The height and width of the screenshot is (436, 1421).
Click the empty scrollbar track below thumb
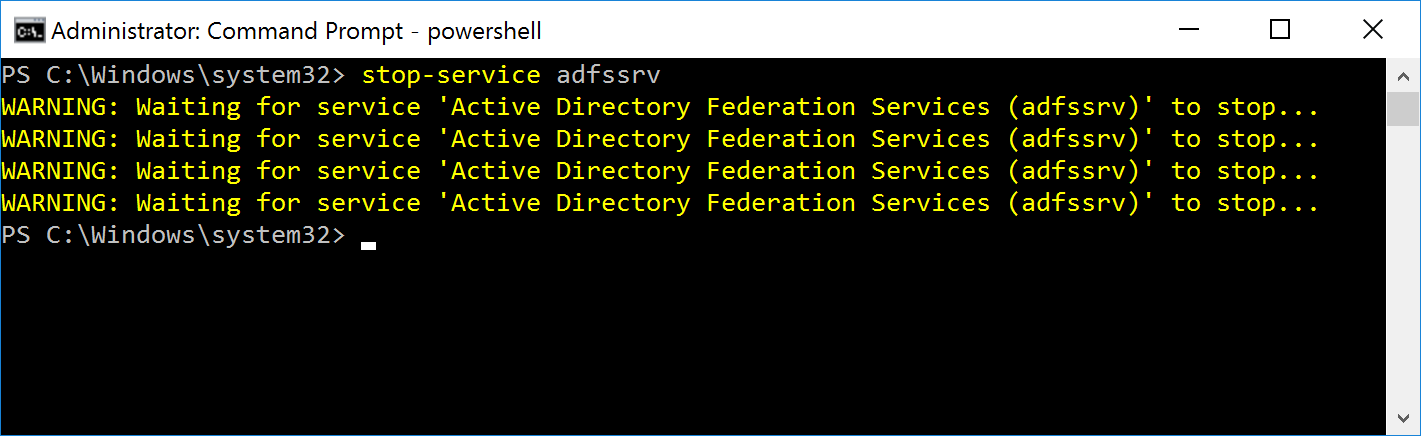[1401, 270]
